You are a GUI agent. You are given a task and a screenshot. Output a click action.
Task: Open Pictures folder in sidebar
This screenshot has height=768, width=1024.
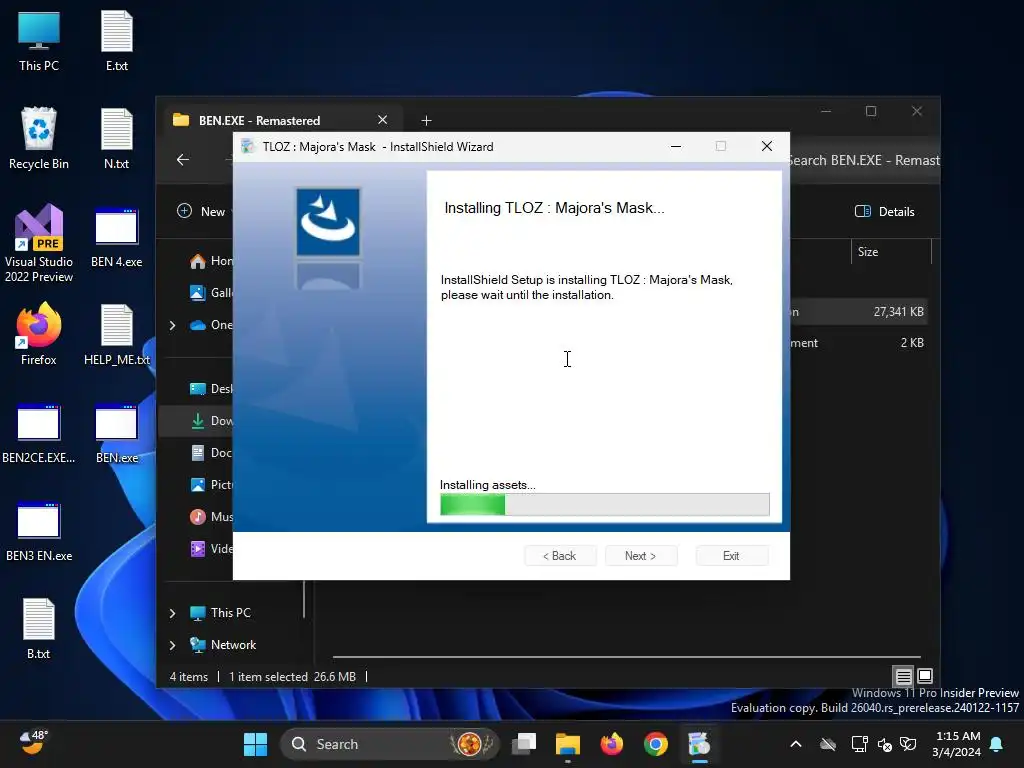(210, 485)
